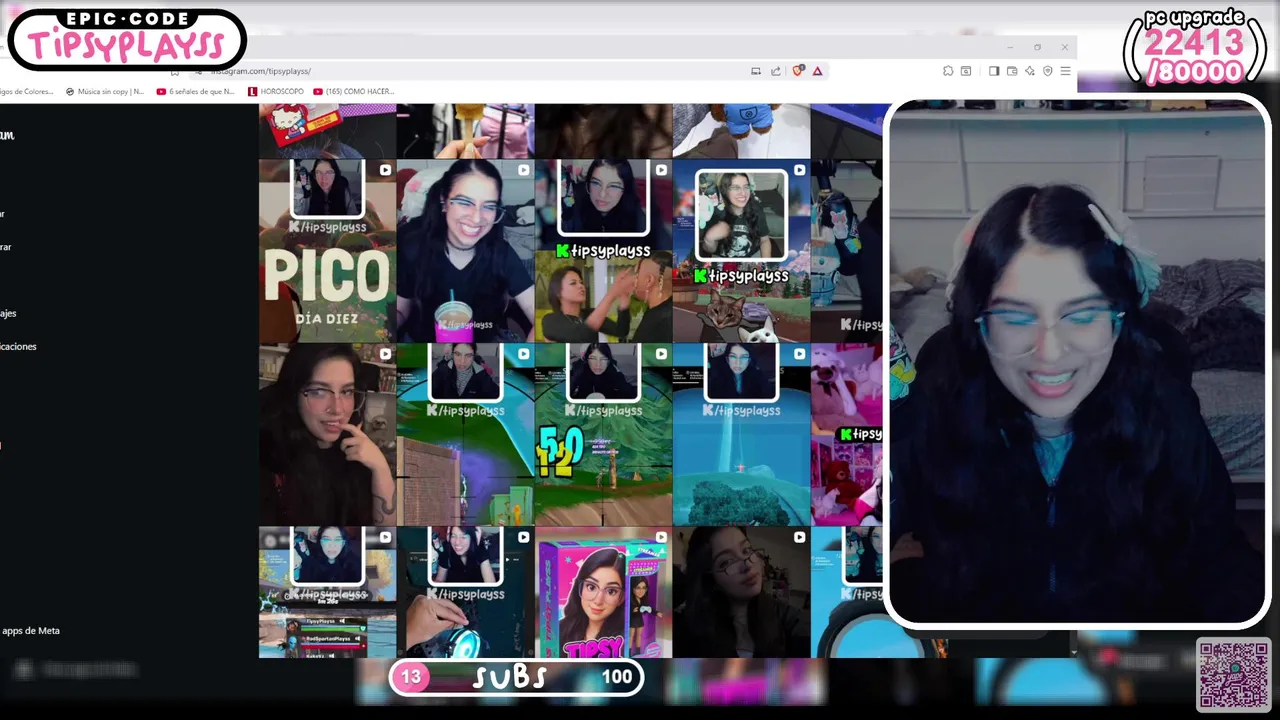The image size is (1280, 720).
Task: Open the partially visible 'ajes' sidebar item
Action: (8, 314)
